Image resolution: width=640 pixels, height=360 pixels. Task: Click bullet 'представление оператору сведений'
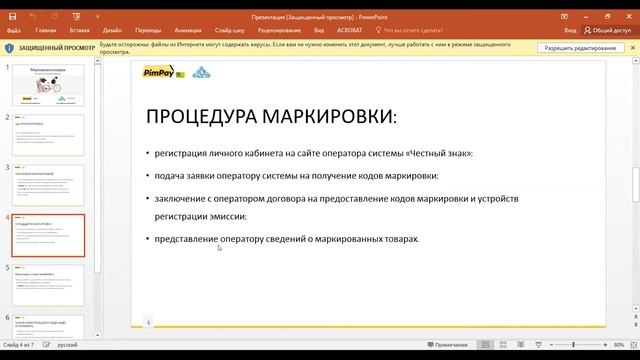[x=287, y=239]
